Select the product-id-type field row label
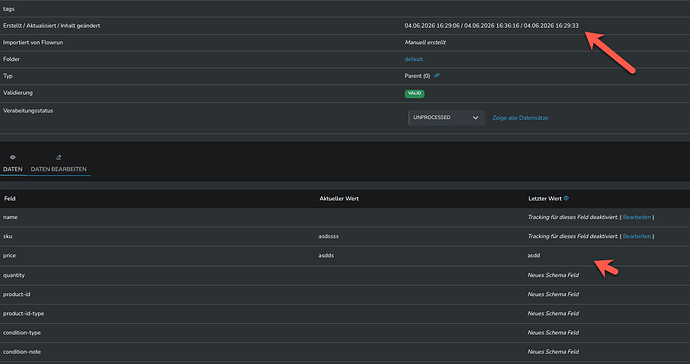This screenshot has width=690, height=364. pyautogui.click(x=23, y=313)
